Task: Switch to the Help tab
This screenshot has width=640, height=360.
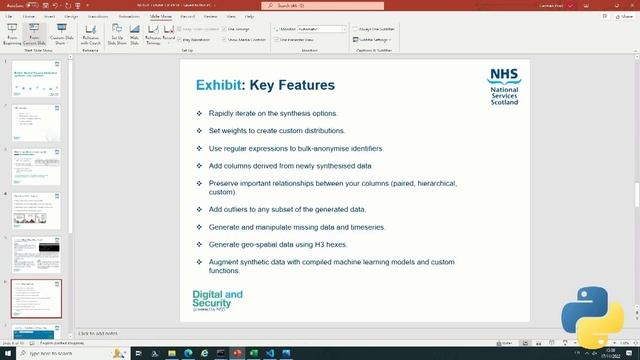Action: click(249, 16)
